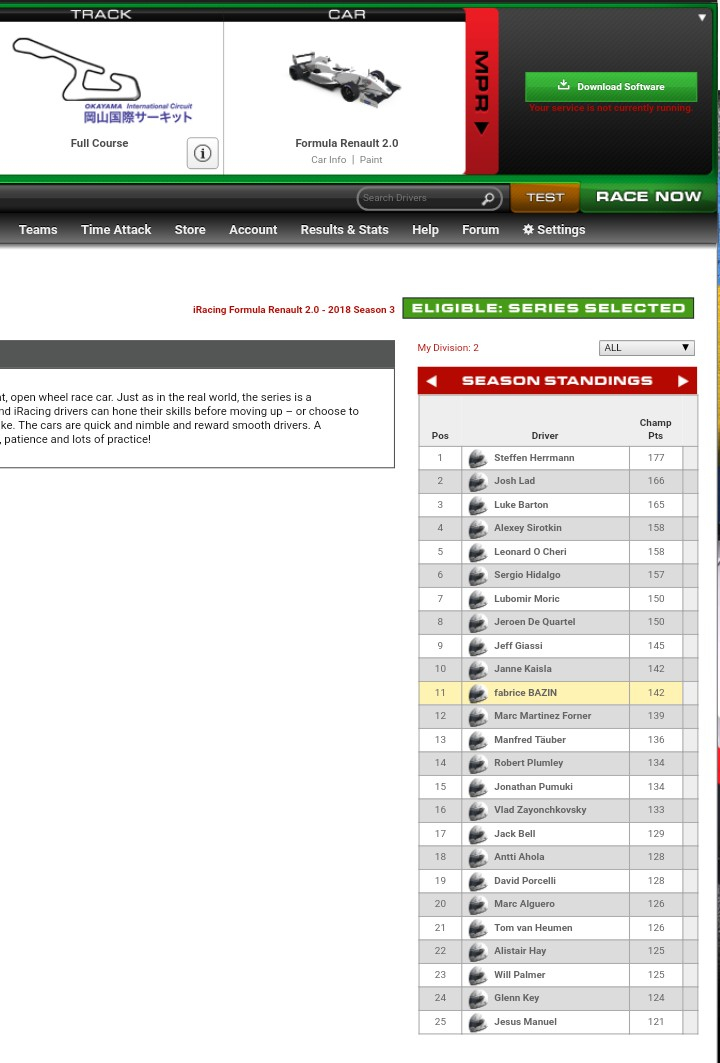Click the Formula Renault car image
720x1063 pixels.
[x=345, y=80]
